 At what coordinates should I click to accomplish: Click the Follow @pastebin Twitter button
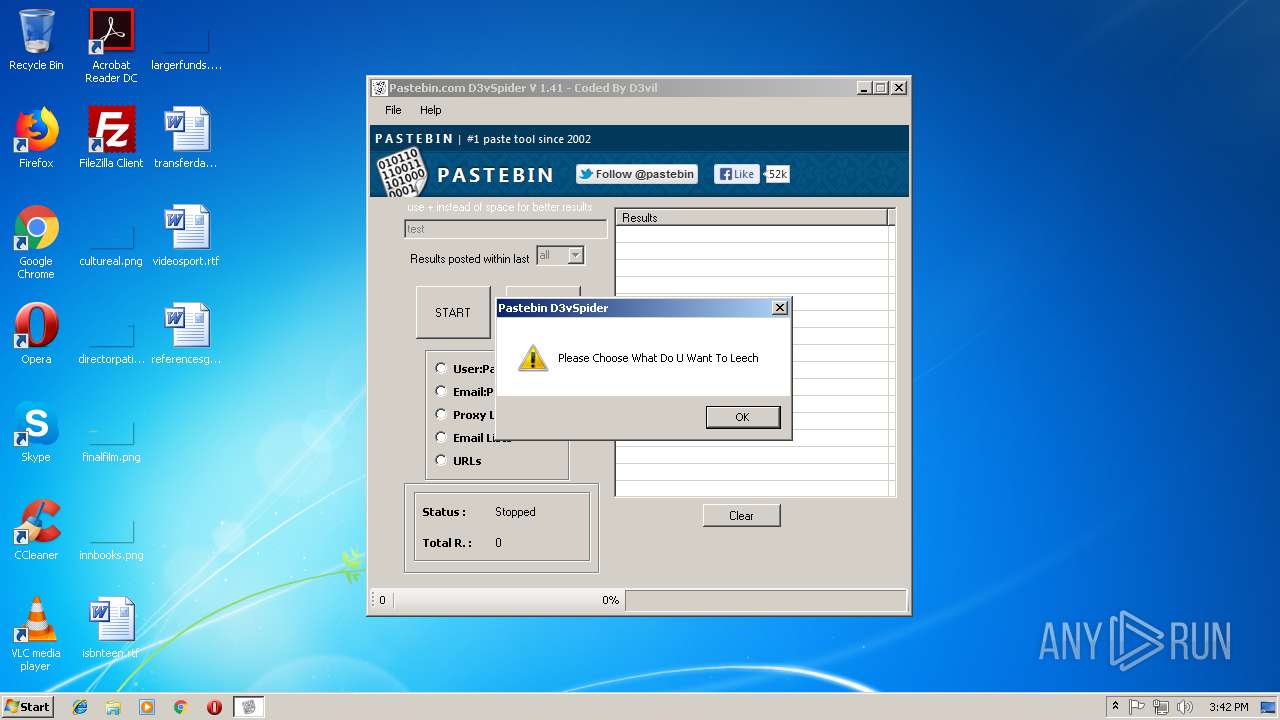[x=637, y=174]
